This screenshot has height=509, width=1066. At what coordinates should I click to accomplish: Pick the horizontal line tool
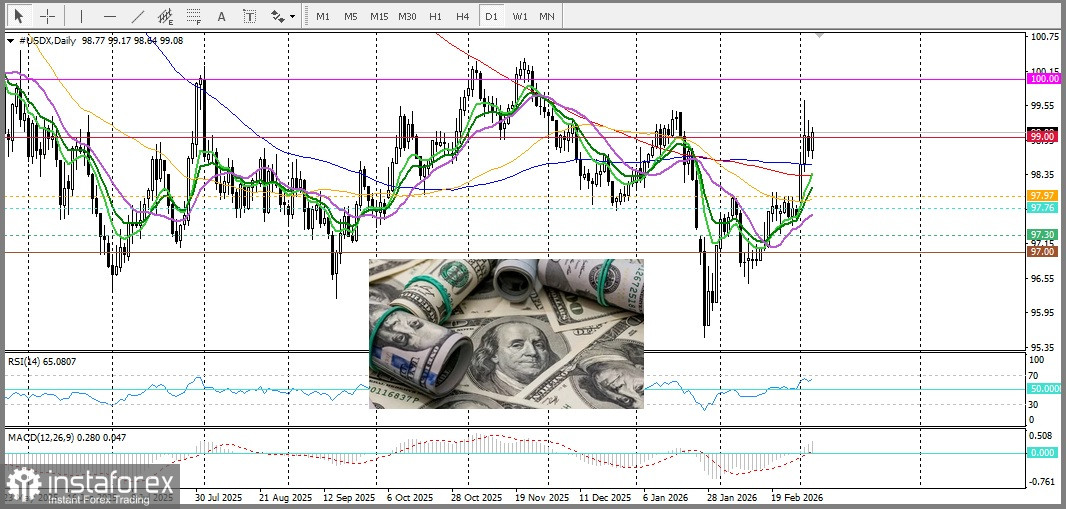[109, 16]
